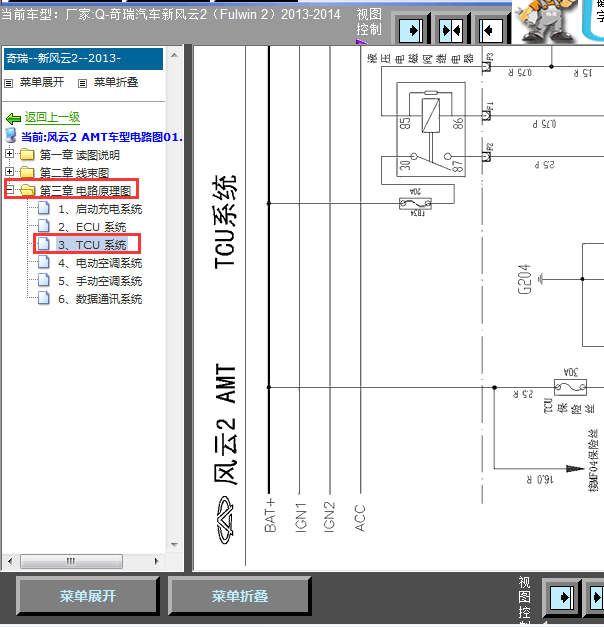Click tree panel scroll-up arrow
The width and height of the screenshot is (604, 627).
click(174, 55)
